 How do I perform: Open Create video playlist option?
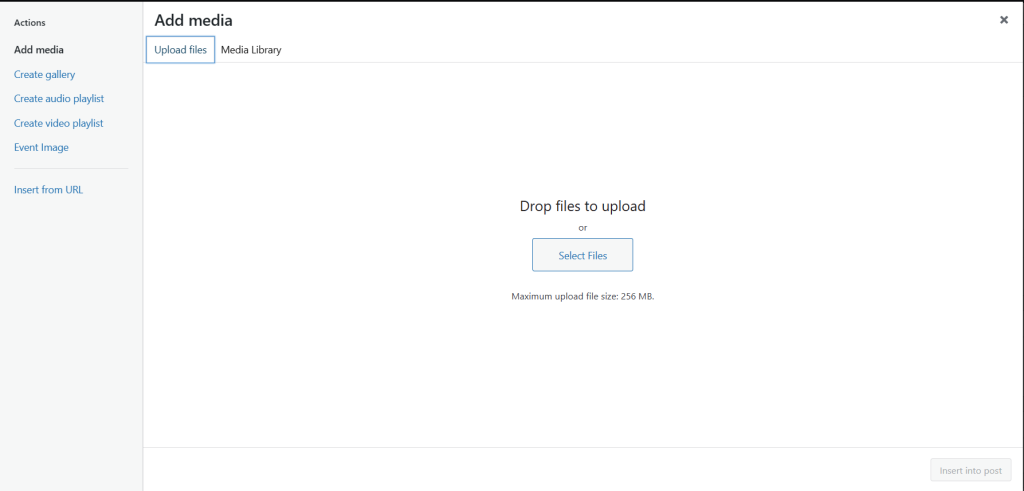(x=58, y=123)
